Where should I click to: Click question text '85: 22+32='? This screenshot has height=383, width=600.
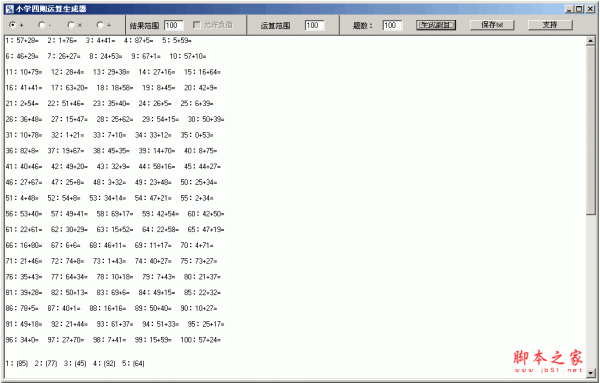click(202, 292)
